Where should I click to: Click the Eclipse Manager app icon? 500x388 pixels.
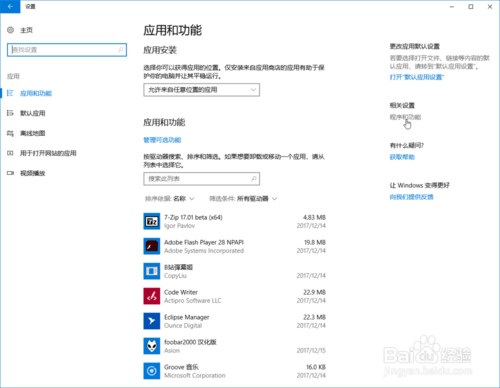152,321
